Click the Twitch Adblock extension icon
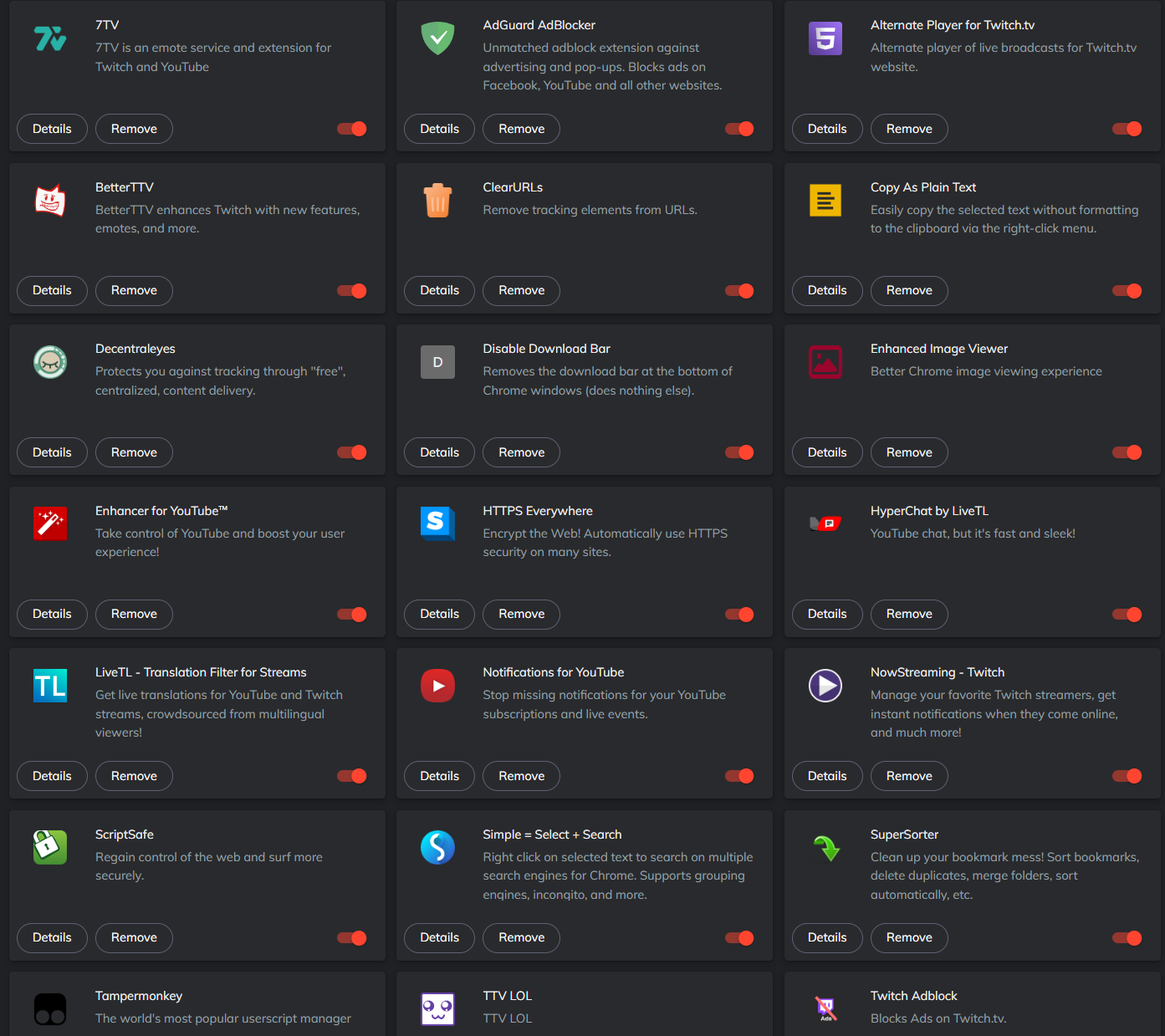Screen dimensions: 1165x1036 pyautogui.click(x=825, y=1009)
